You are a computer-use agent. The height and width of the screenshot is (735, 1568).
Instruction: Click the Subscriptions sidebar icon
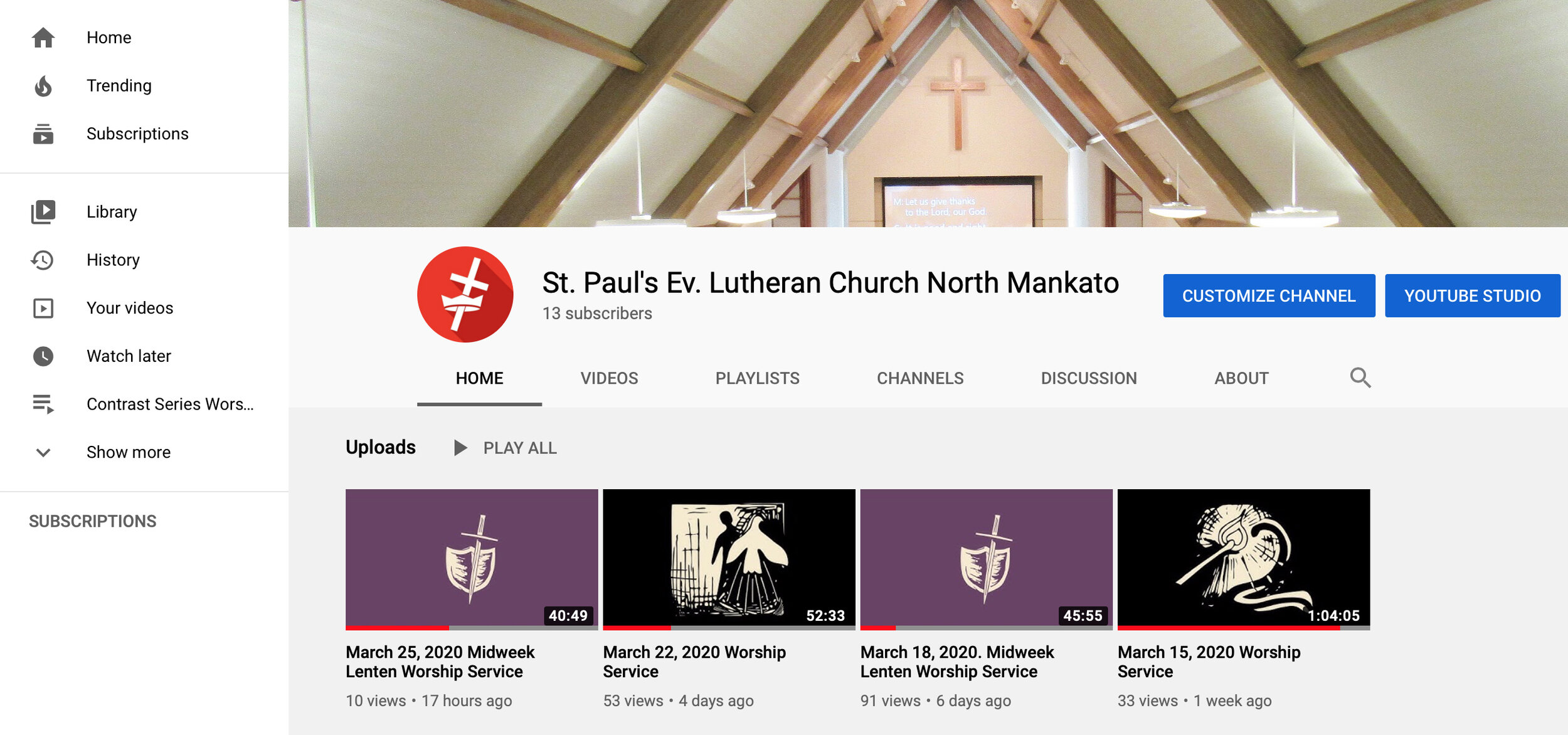[x=43, y=134]
